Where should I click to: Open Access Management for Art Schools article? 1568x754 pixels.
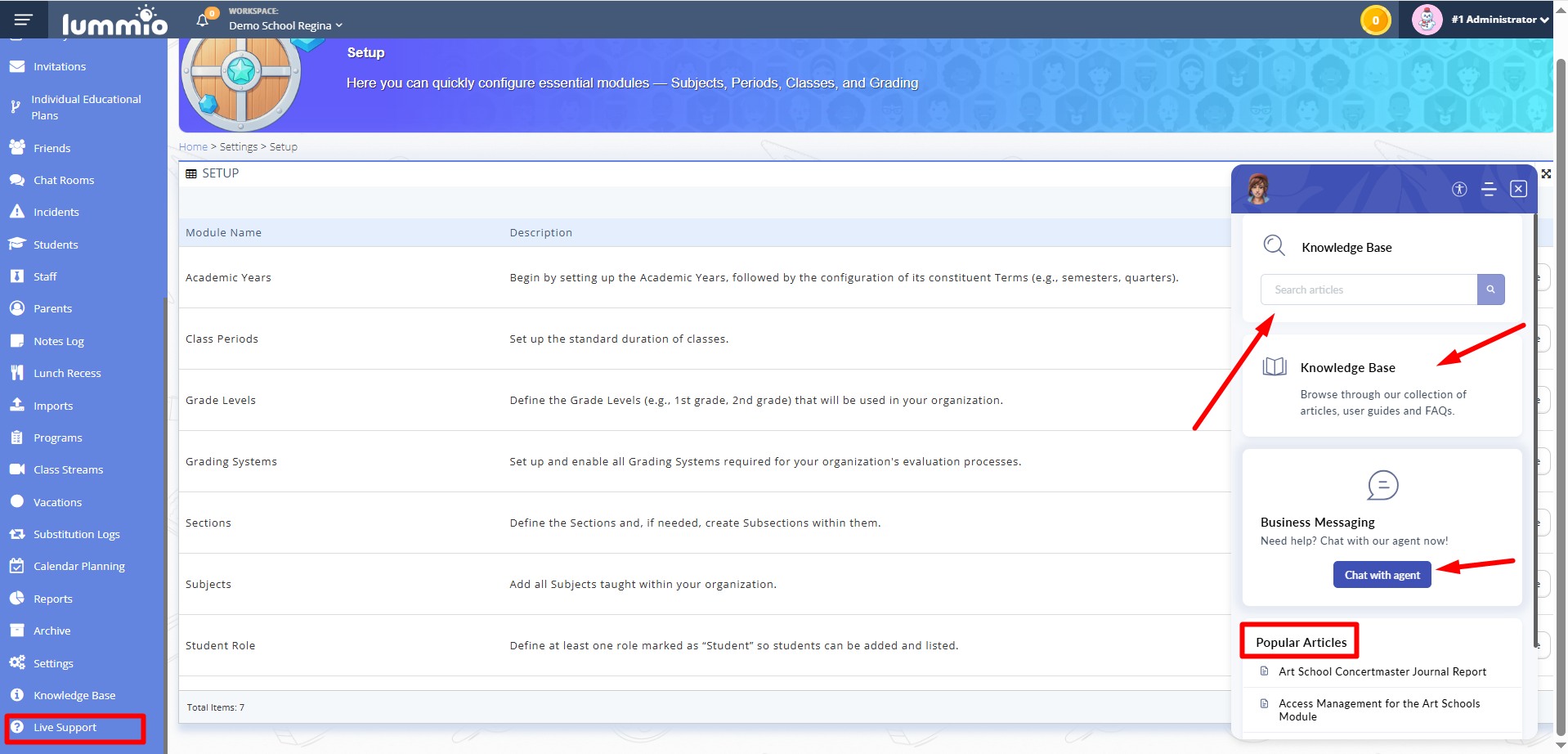(x=1379, y=710)
